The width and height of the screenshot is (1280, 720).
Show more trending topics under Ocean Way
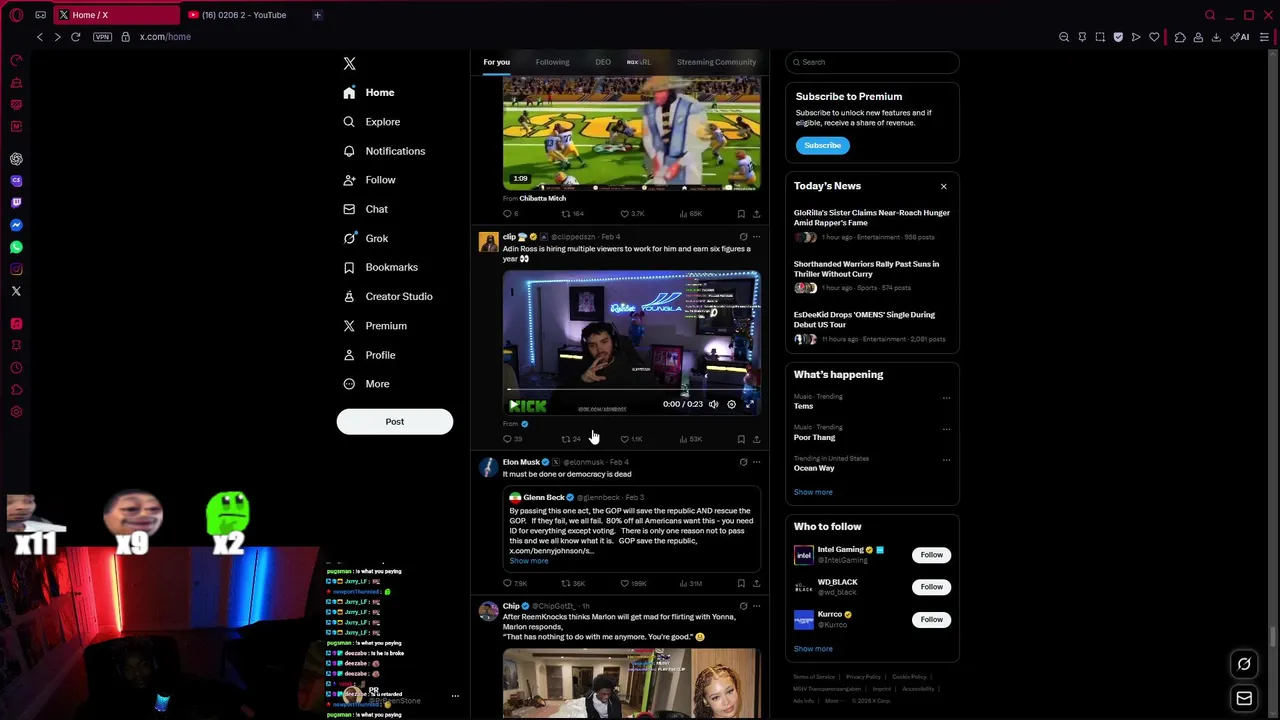coord(813,492)
